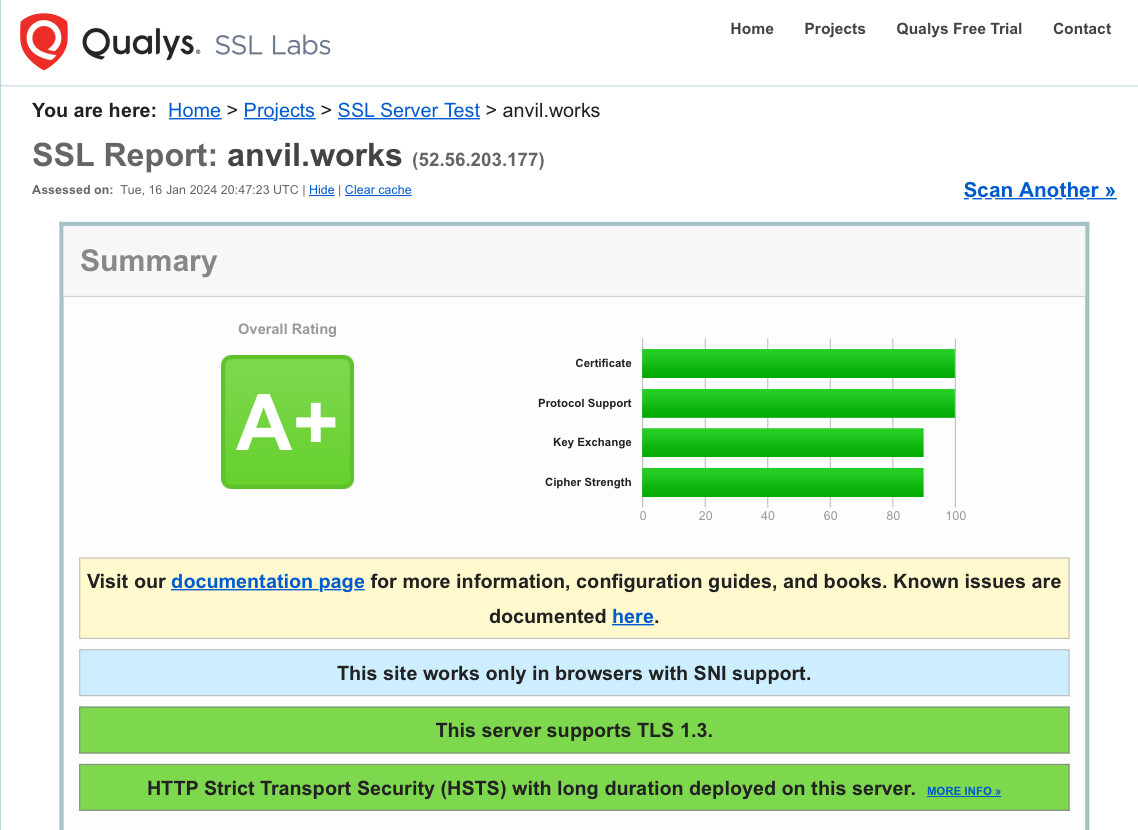The width and height of the screenshot is (1138, 830).
Task: Open the Contact menu item
Action: coord(1081,29)
